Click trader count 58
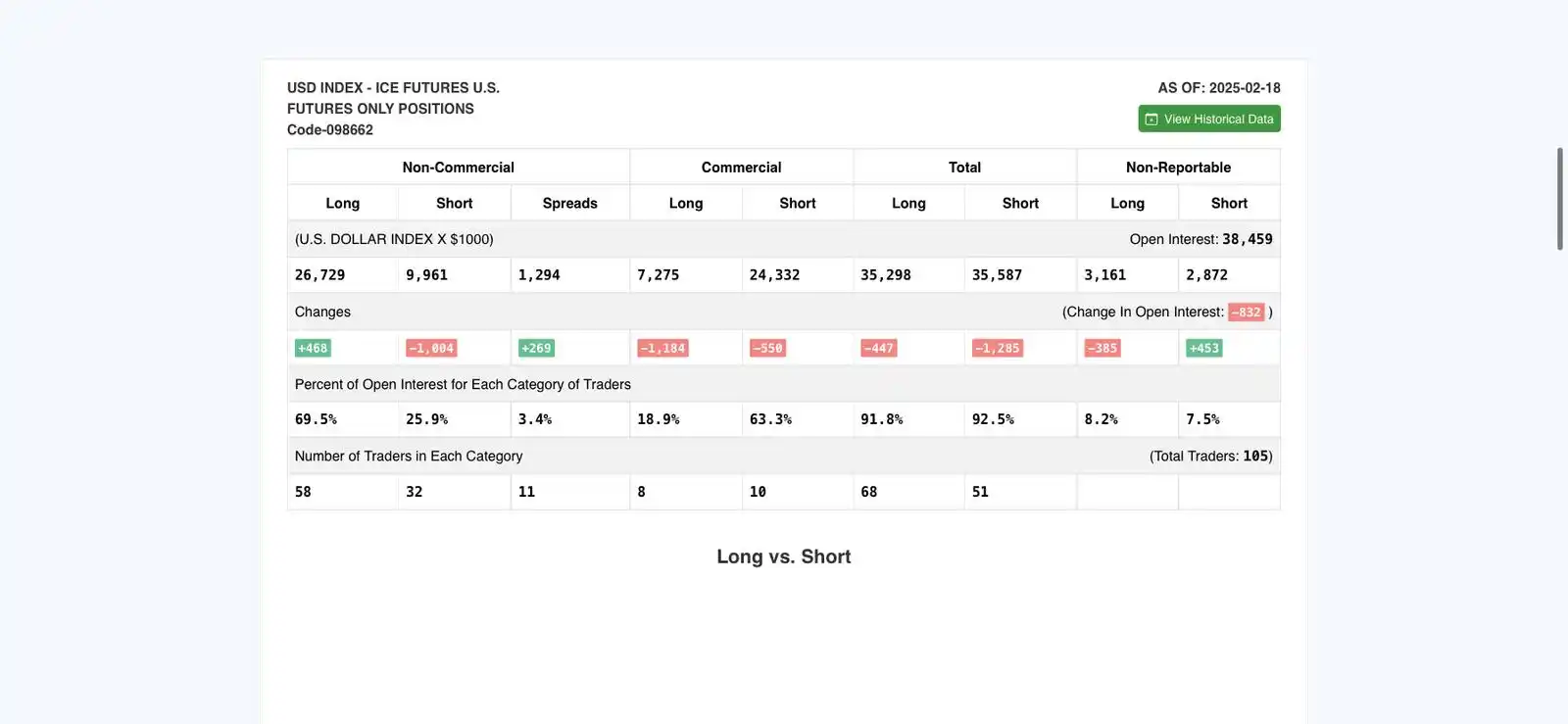Image resolution: width=1568 pixels, height=724 pixels. tap(303, 492)
